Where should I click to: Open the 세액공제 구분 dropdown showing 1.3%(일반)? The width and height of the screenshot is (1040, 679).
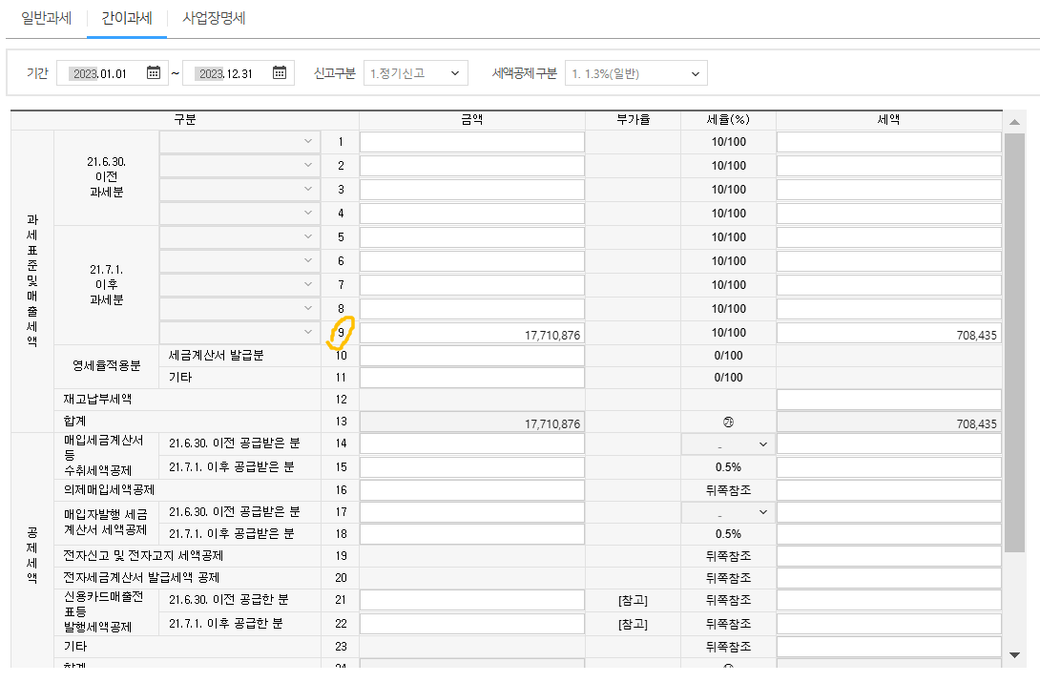tap(636, 73)
